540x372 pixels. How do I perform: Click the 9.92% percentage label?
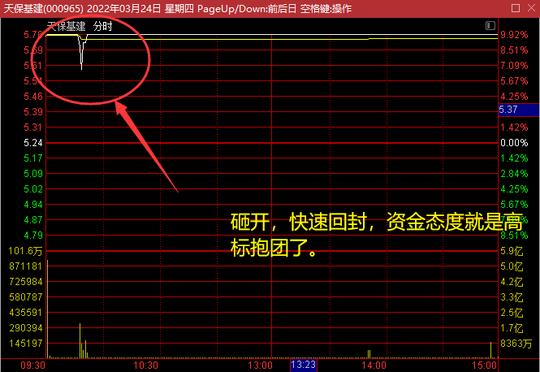pyautogui.click(x=514, y=35)
